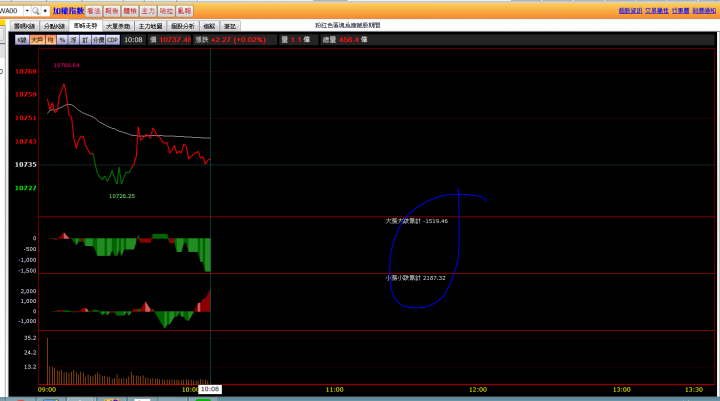
Task: Click the 哈拉 button in the orange bar
Action: coord(166,11)
